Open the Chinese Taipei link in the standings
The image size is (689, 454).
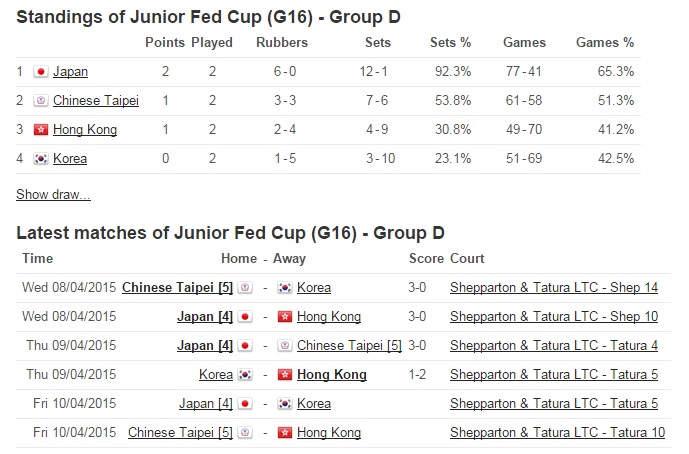[x=96, y=100]
